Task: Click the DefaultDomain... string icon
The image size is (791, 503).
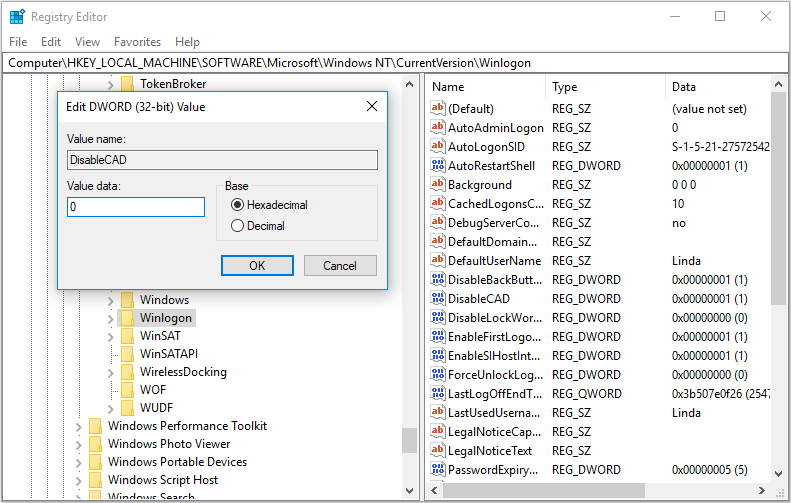Action: click(437, 241)
